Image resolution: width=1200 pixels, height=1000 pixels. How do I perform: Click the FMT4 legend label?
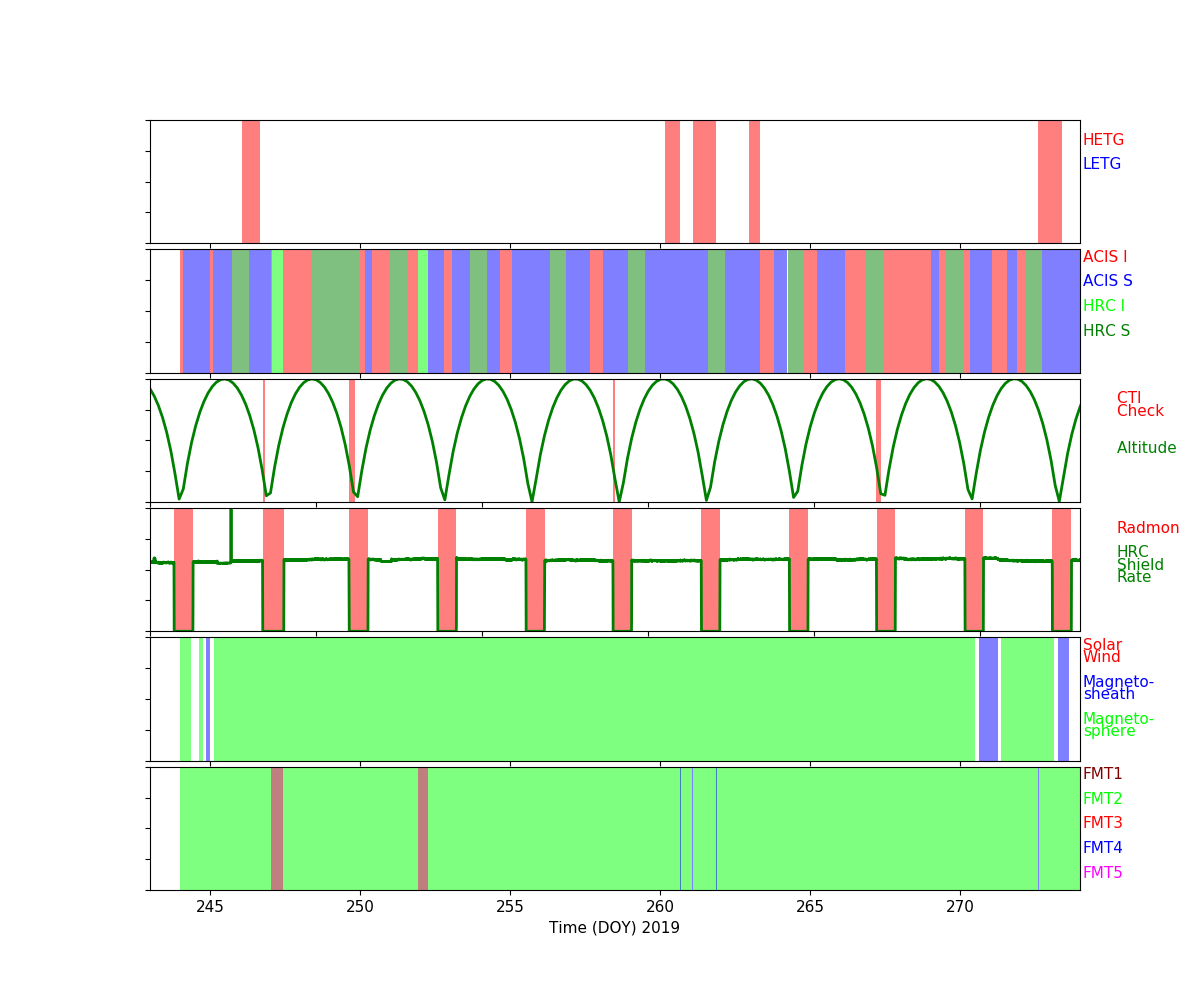(1103, 848)
